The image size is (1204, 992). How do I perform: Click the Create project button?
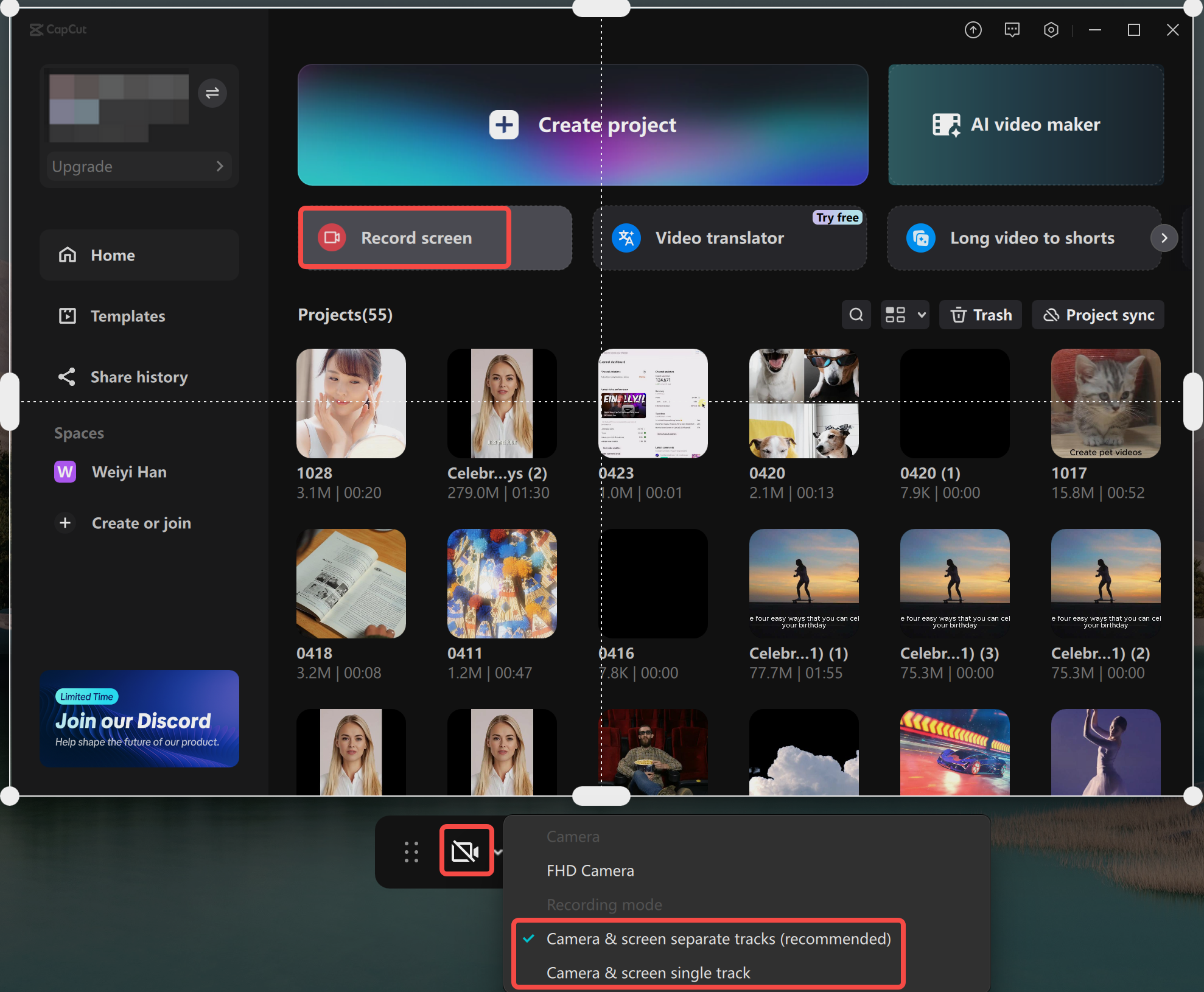[583, 125]
